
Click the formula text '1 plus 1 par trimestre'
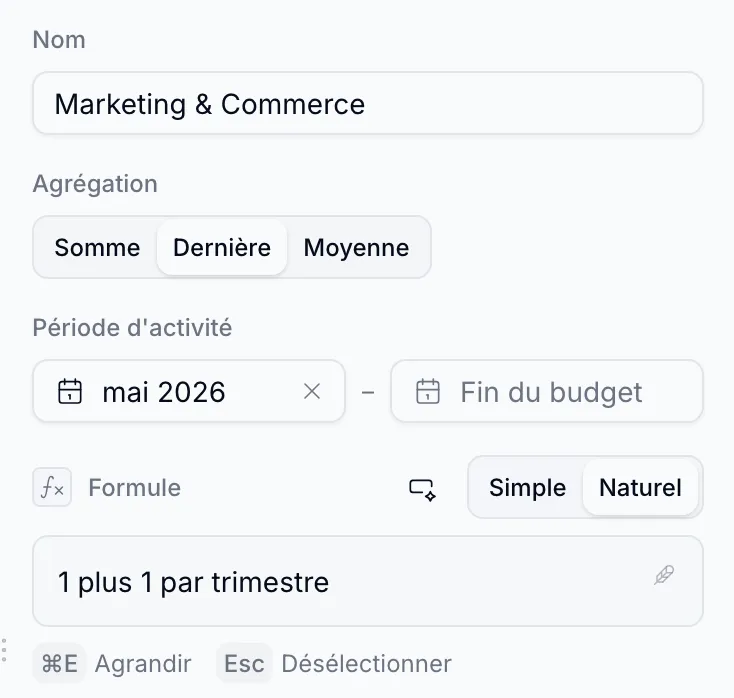[x=193, y=582]
